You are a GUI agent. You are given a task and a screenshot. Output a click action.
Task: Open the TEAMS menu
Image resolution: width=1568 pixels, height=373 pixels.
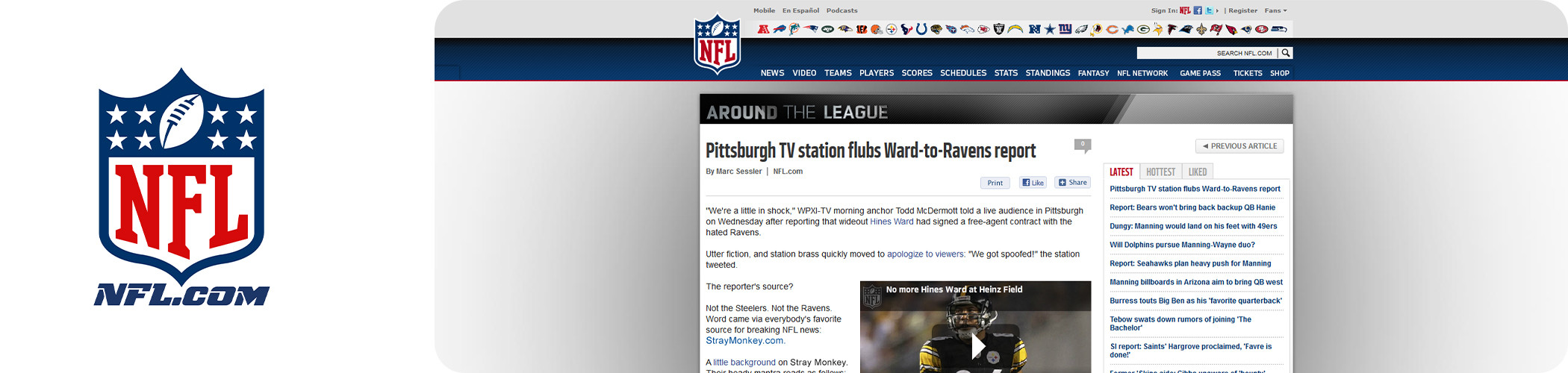click(838, 73)
